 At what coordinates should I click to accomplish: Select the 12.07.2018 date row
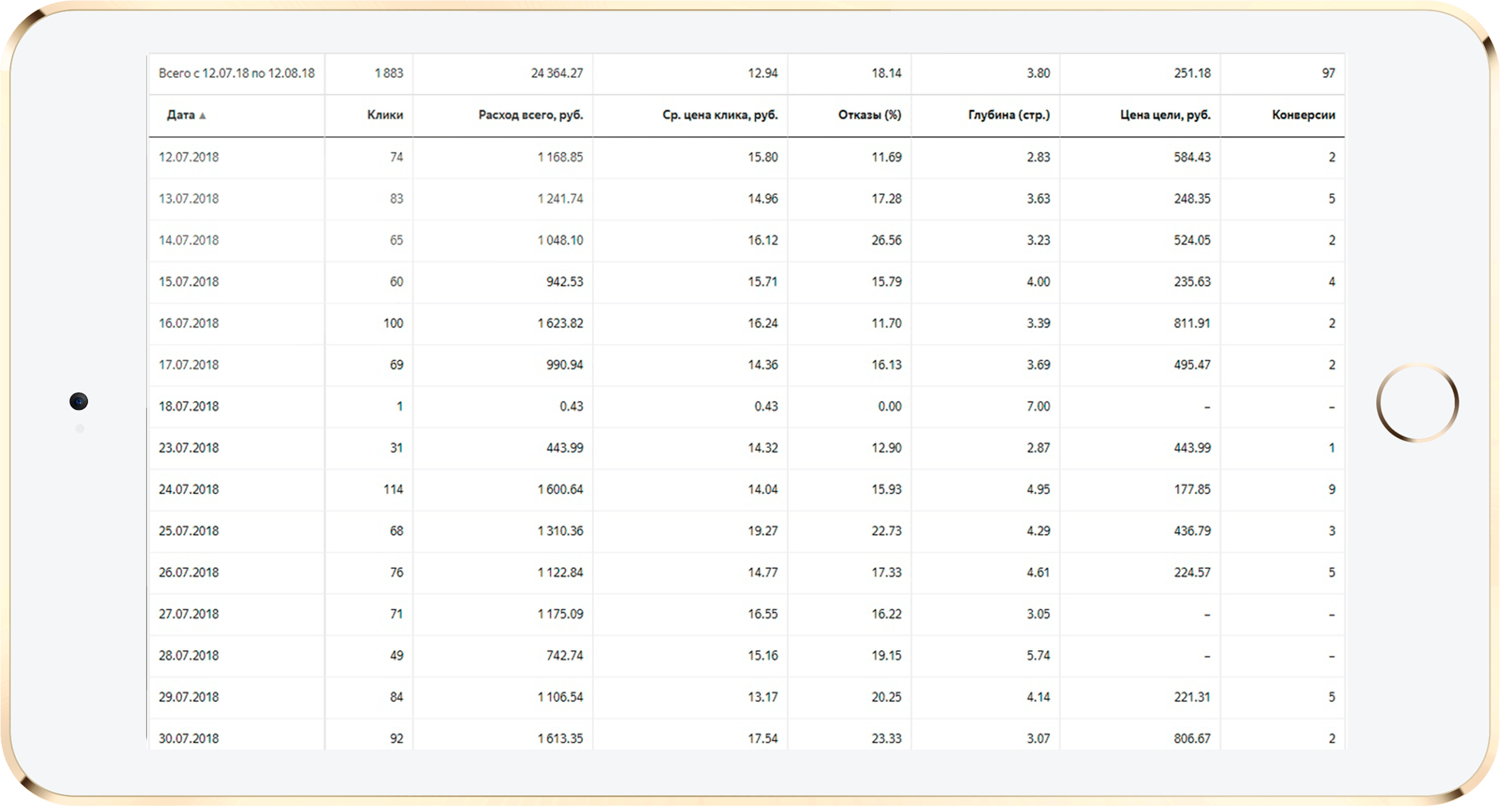(x=189, y=157)
